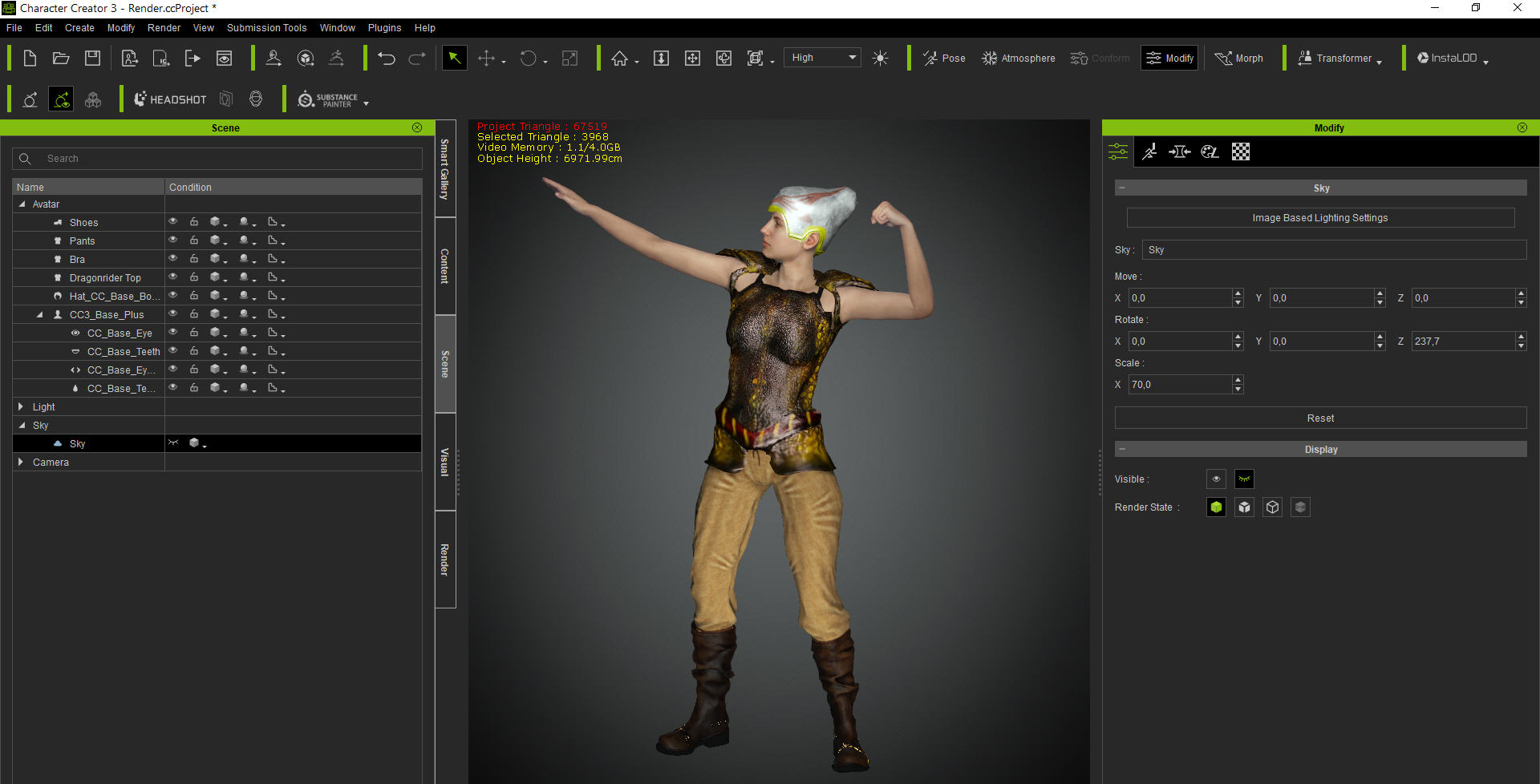Activate the Select arrow tool
The width and height of the screenshot is (1540, 784).
[454, 58]
